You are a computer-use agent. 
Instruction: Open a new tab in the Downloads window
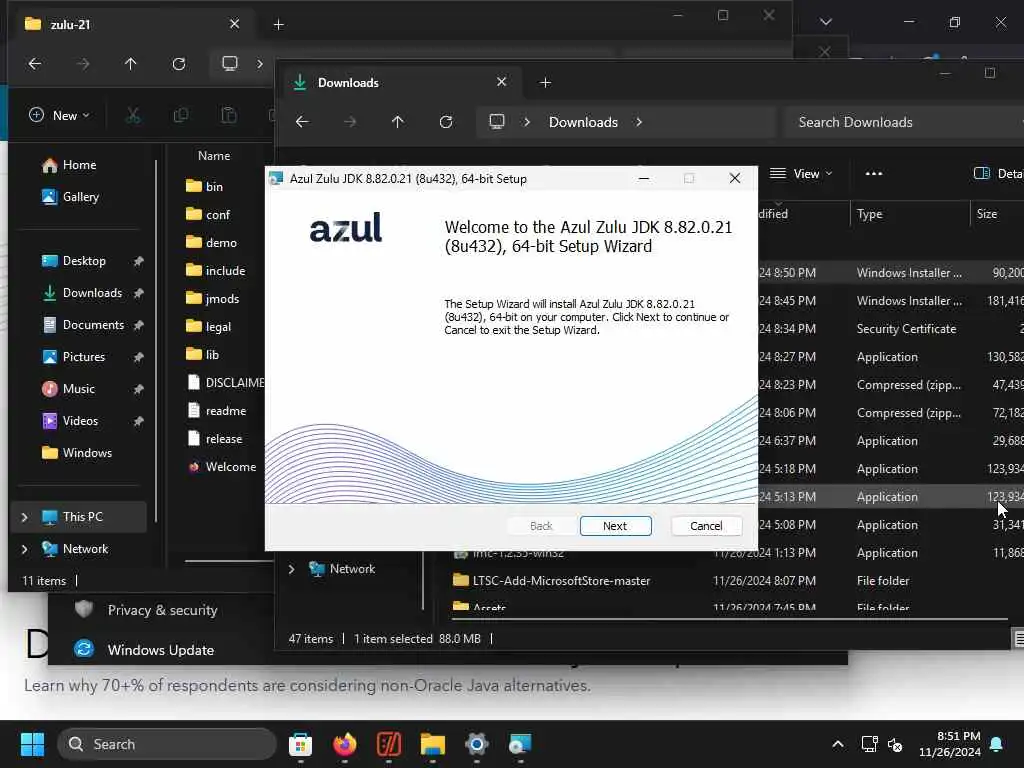click(545, 83)
